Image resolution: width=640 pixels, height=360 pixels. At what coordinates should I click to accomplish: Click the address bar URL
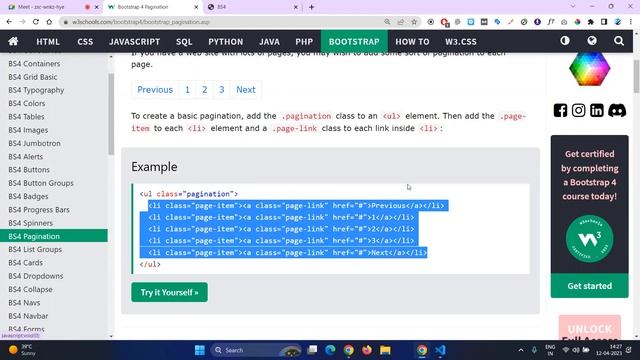coord(141,22)
